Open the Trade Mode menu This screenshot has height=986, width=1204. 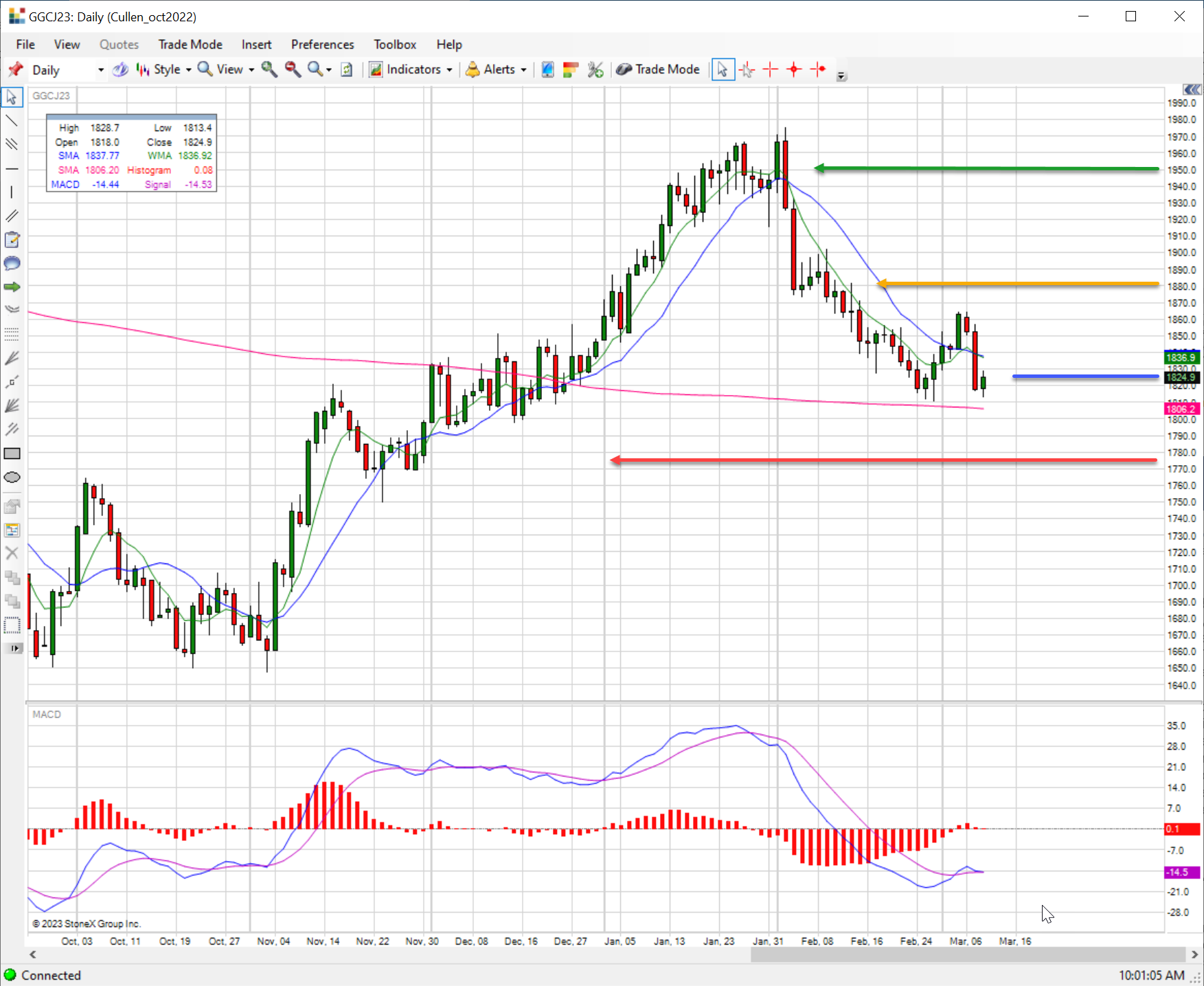coord(190,45)
